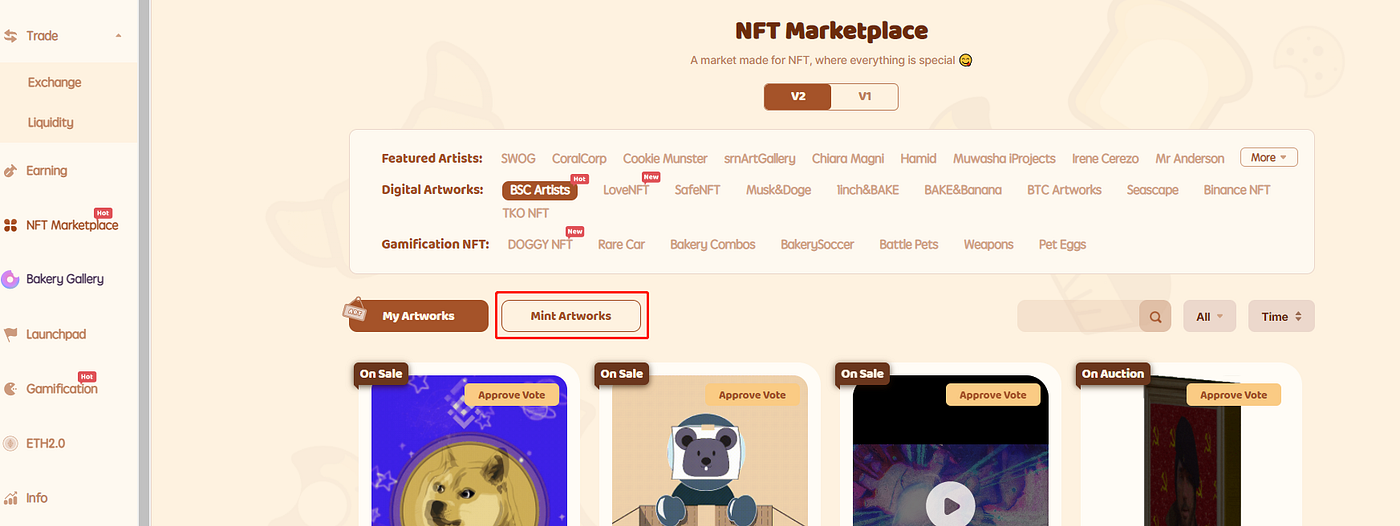Open the ETH2.0 menu item
This screenshot has width=1400, height=526.
click(46, 443)
